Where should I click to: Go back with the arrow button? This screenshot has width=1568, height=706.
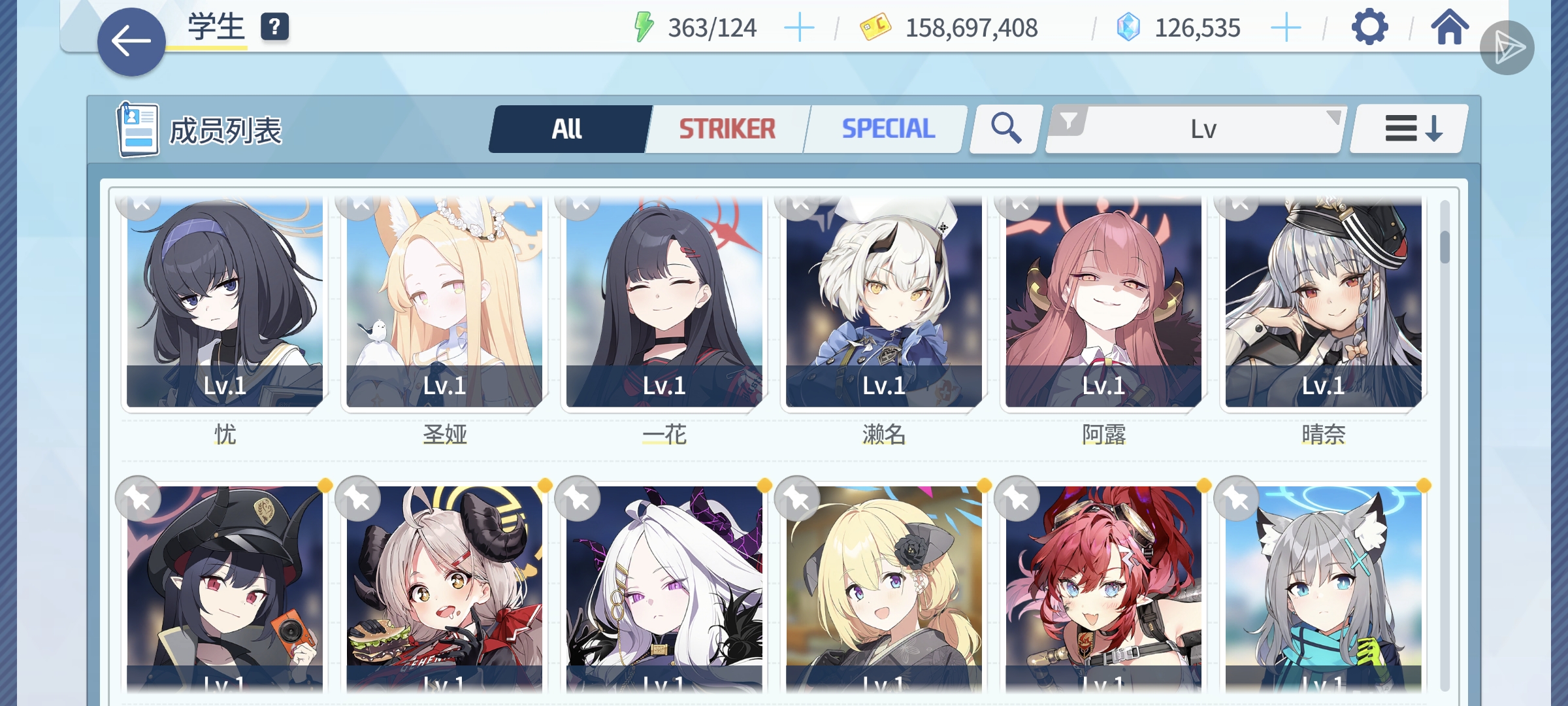point(131,42)
